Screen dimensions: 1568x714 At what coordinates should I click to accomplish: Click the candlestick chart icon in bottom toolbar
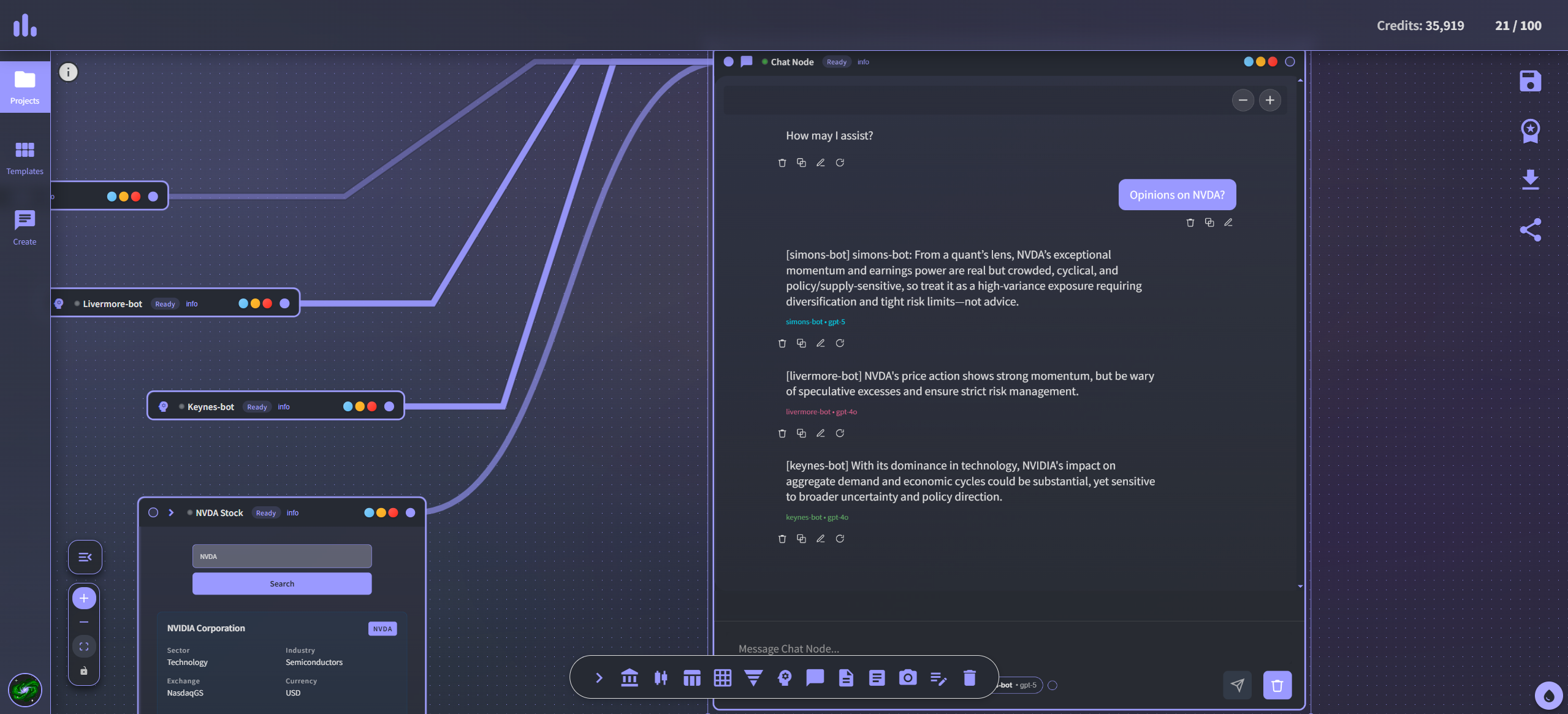(661, 678)
